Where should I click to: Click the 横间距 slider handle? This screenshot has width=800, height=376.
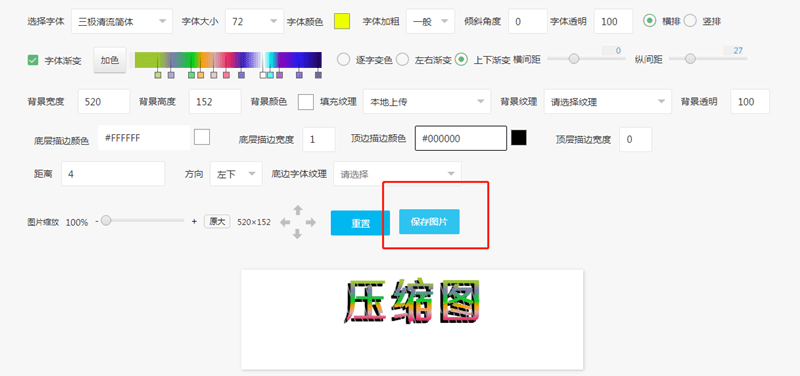574,59
